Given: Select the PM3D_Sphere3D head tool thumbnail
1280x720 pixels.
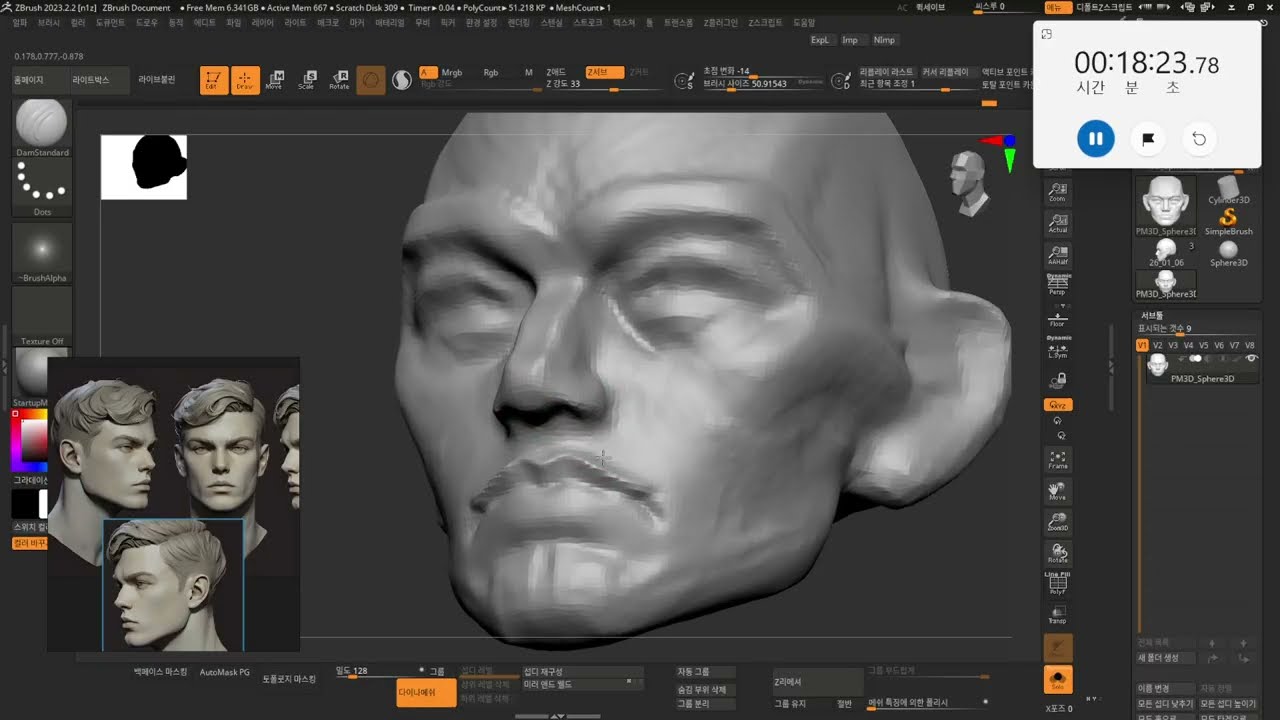Looking at the screenshot, I should coord(1166,206).
